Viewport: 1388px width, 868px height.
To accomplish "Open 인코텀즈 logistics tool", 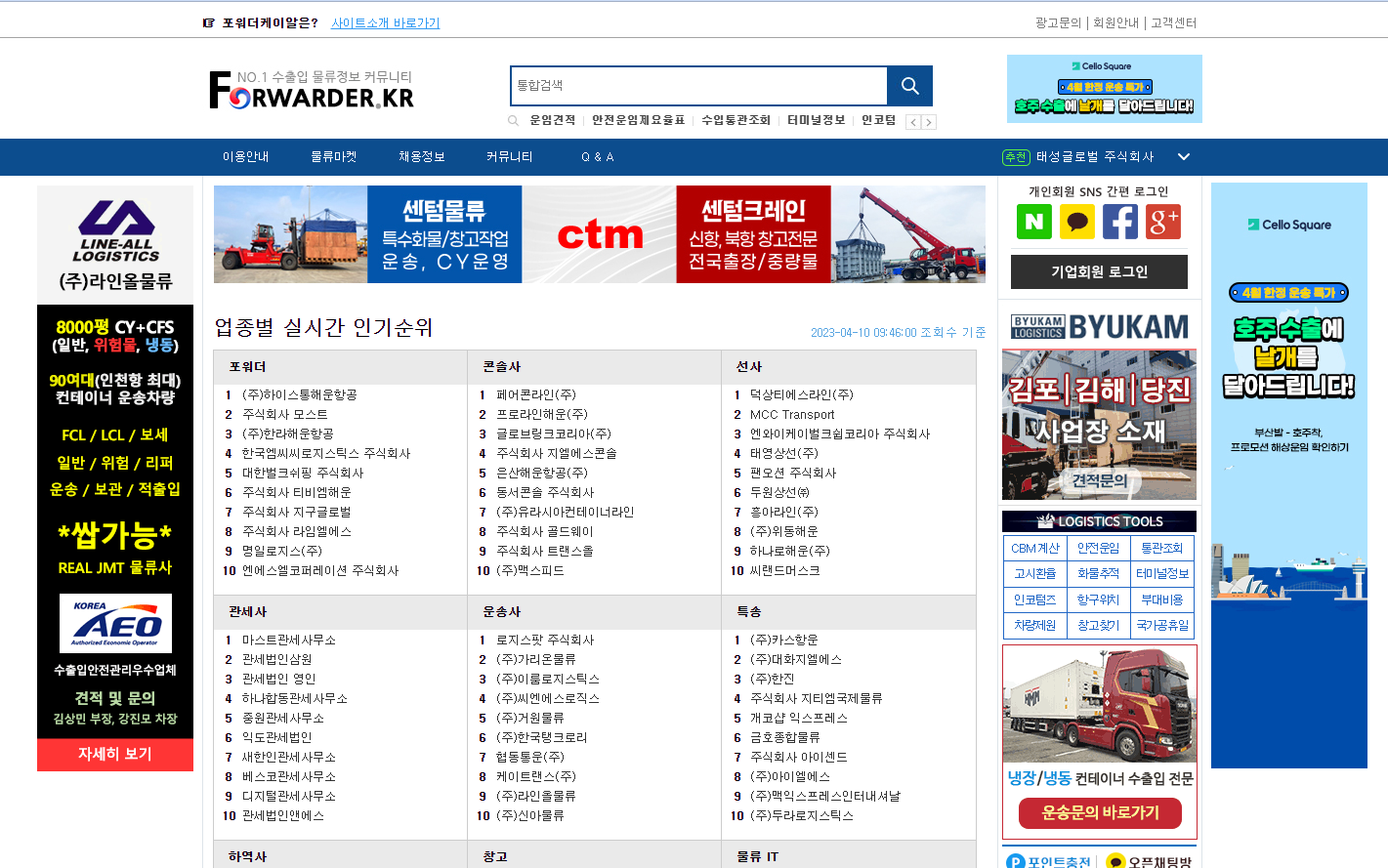I will [1034, 599].
